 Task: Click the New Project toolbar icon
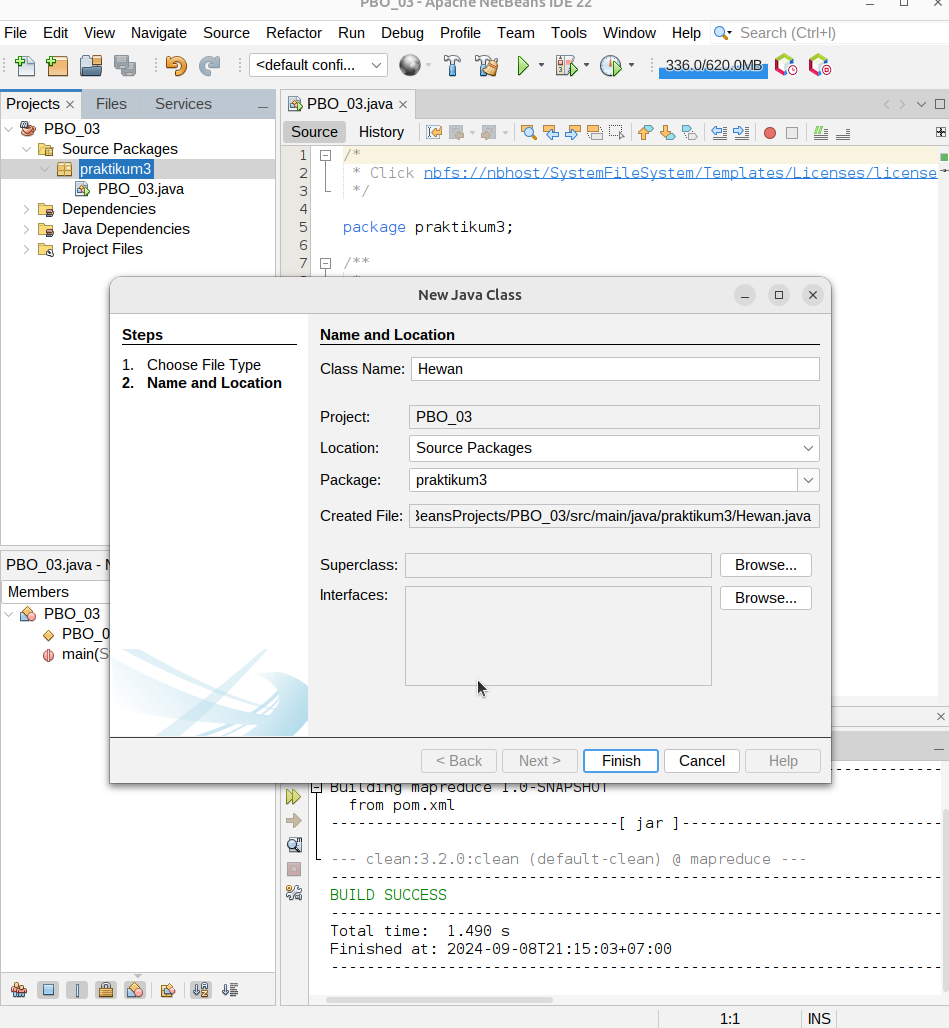pos(57,66)
